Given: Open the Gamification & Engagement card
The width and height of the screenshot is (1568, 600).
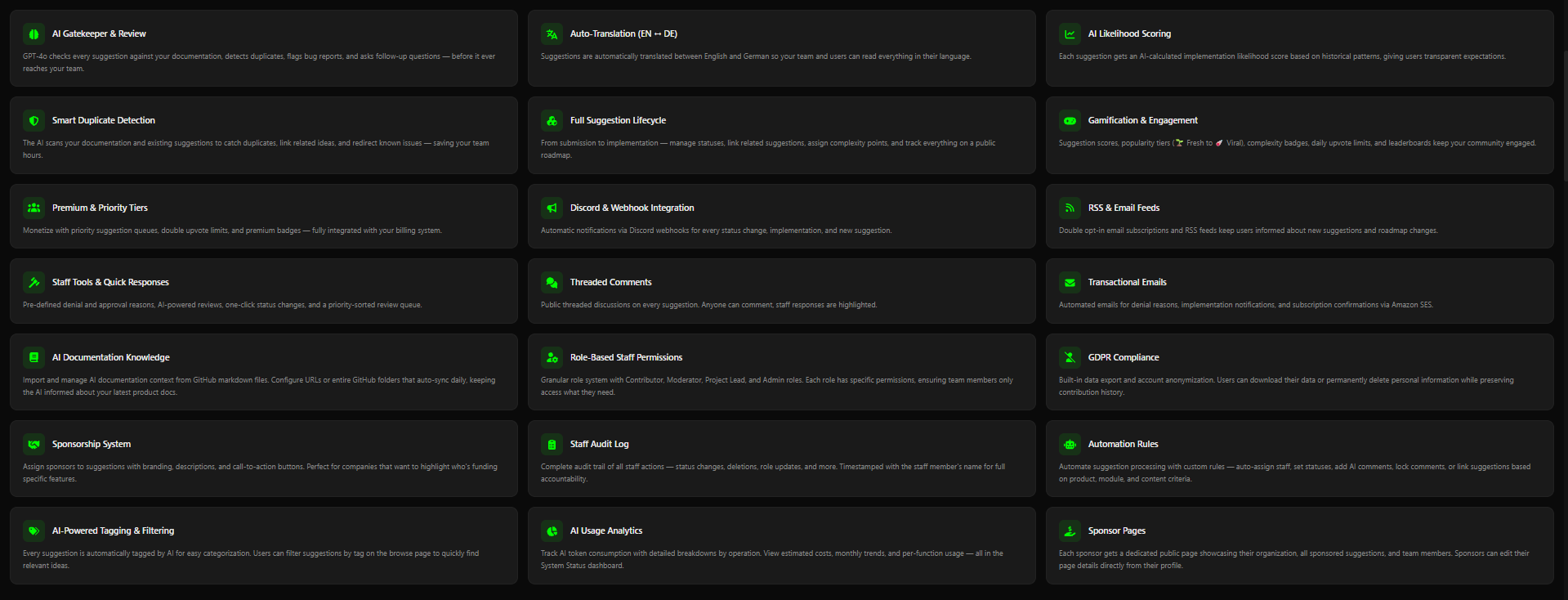Looking at the screenshot, I should click(1299, 136).
